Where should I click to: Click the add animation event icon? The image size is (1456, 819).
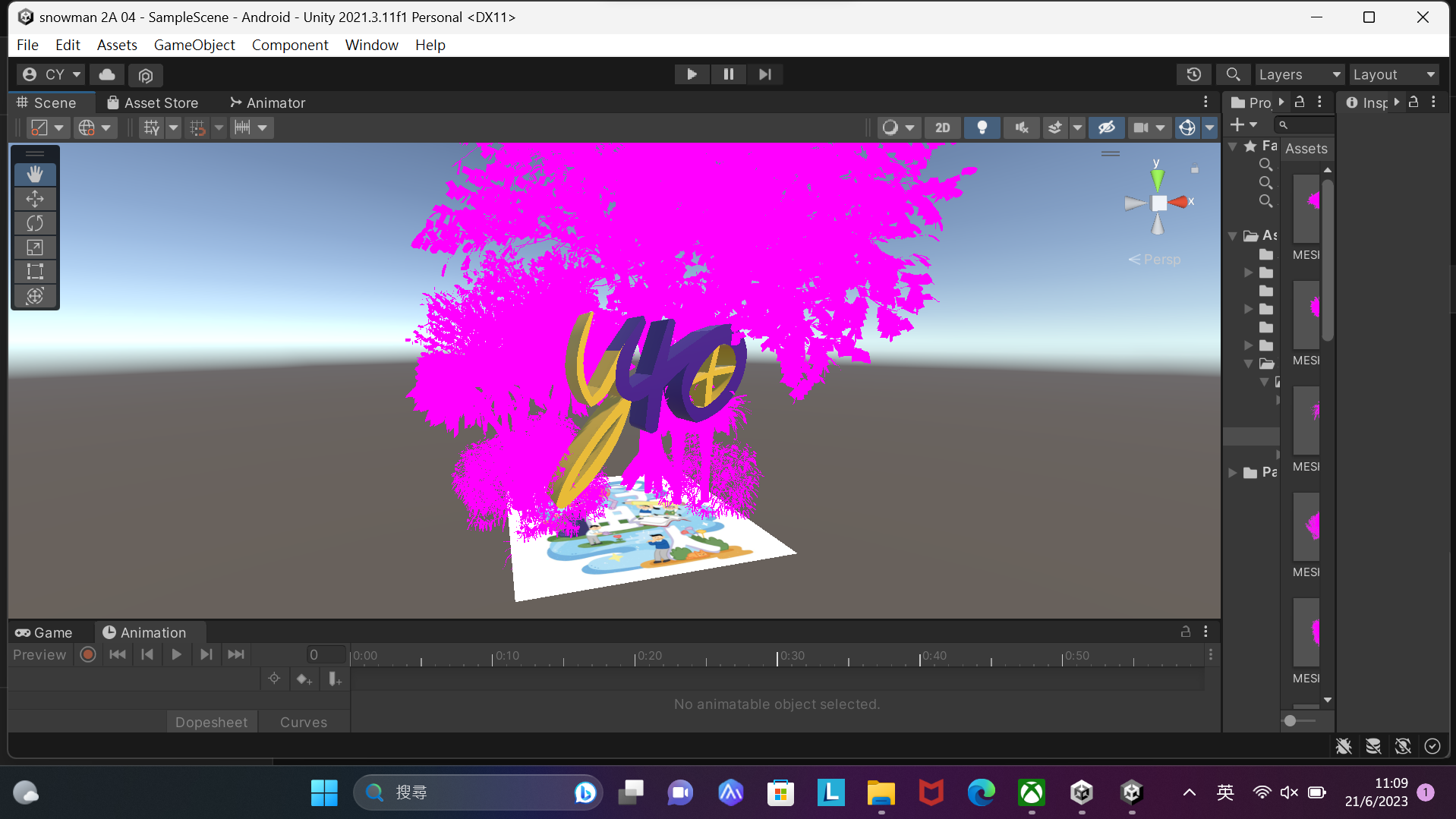point(335,679)
